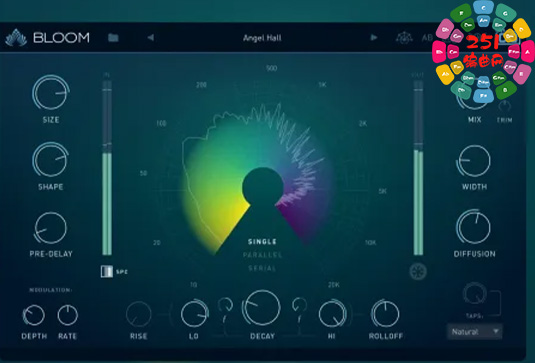Click the small crossover knob between LO and DECAY

225,305
